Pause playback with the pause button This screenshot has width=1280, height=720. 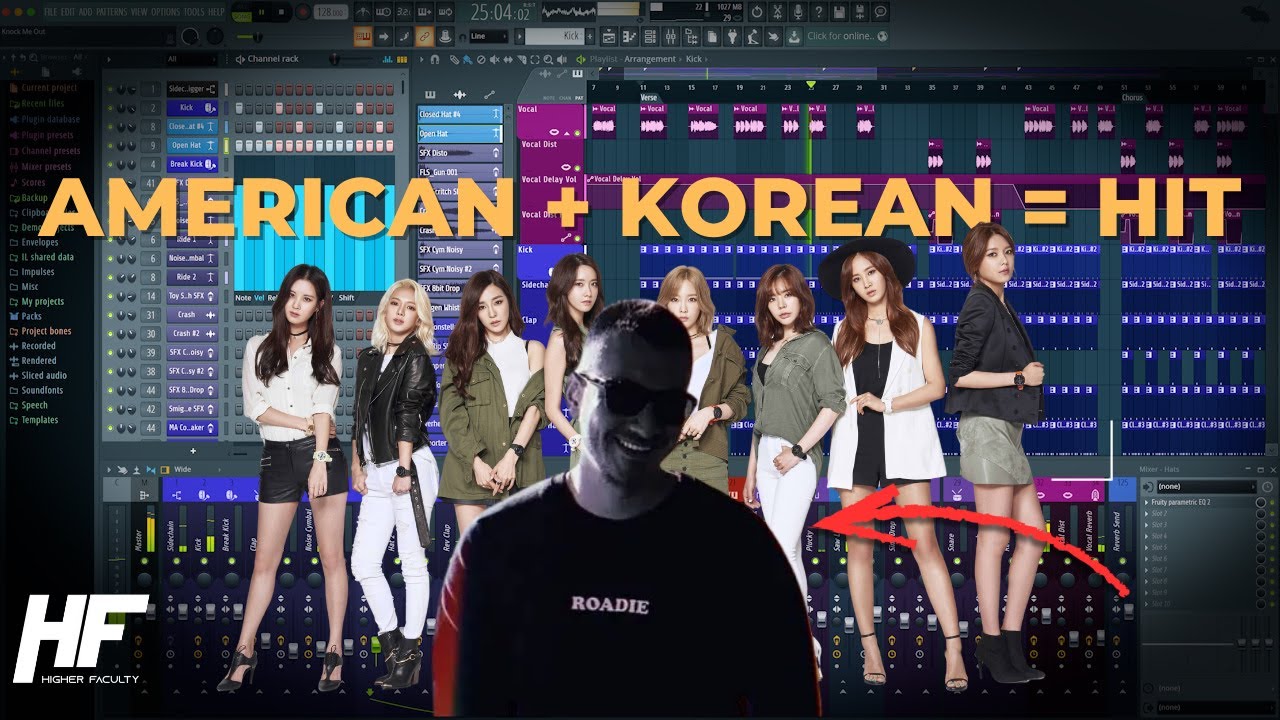point(262,12)
